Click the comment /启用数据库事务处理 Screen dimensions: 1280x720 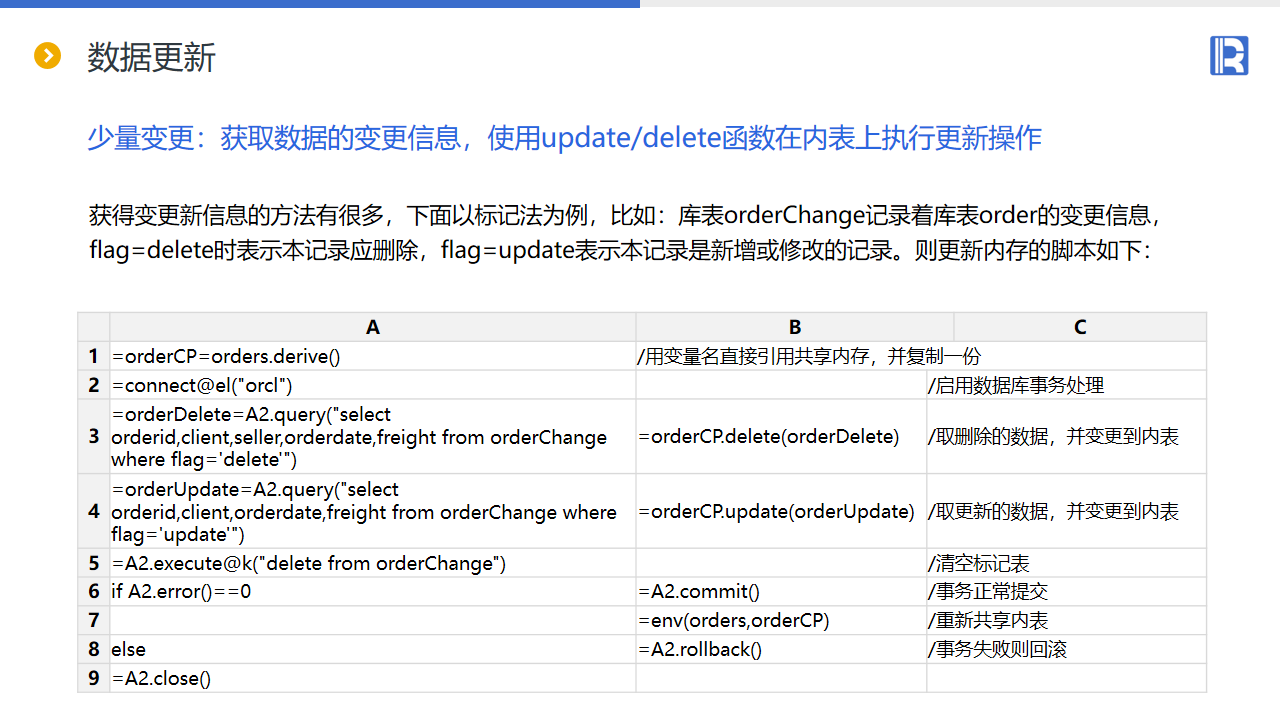(x=1016, y=385)
